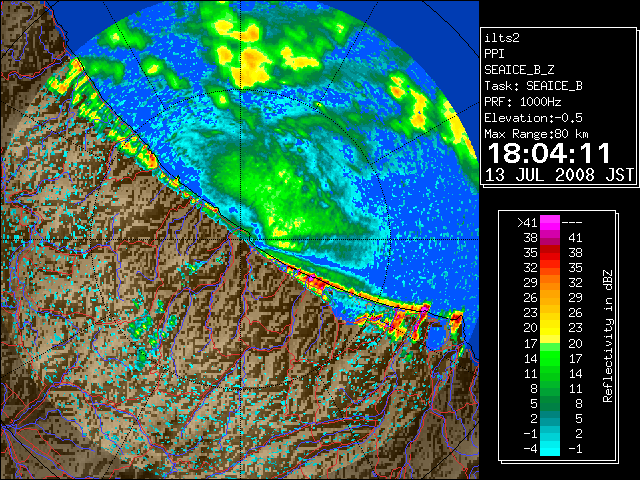Select the '13 JUL 2008 JST' date
Viewport: 640px width, 480px height.
tap(559, 175)
